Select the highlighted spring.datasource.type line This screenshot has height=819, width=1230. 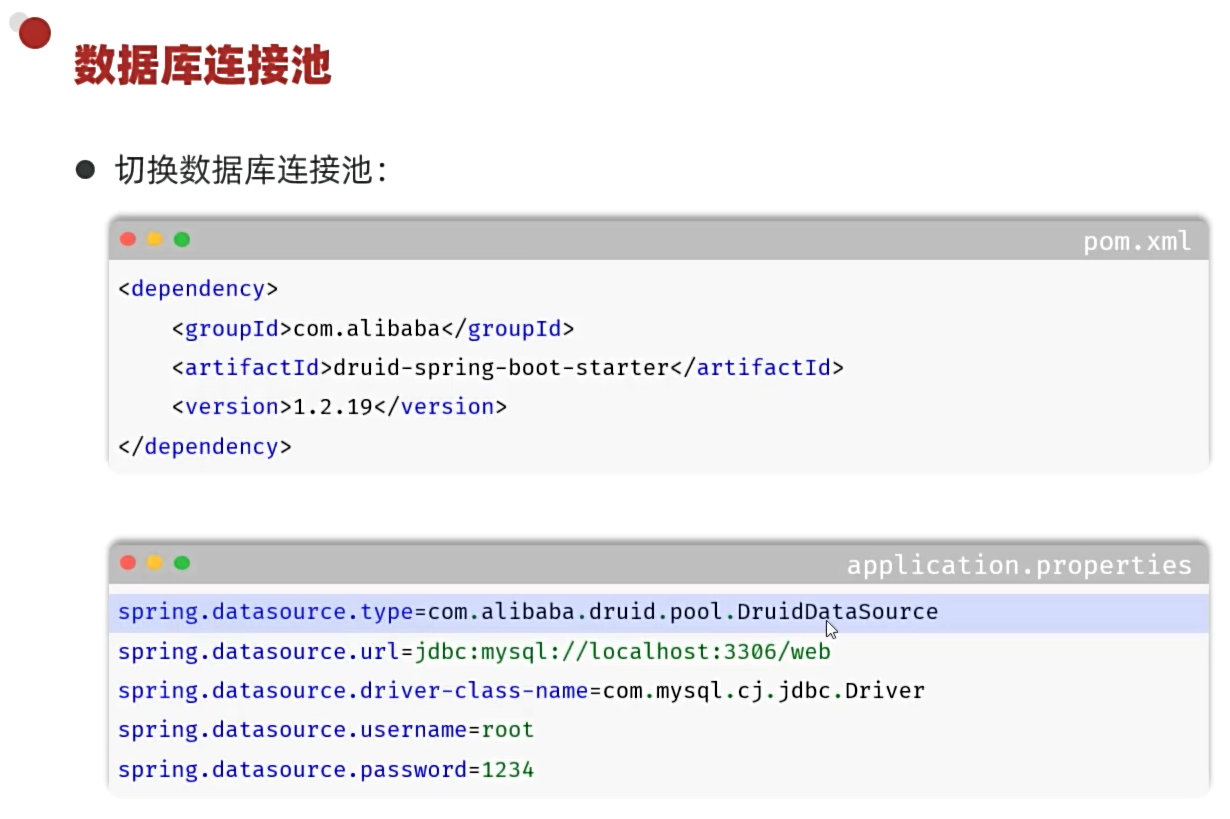click(x=658, y=612)
